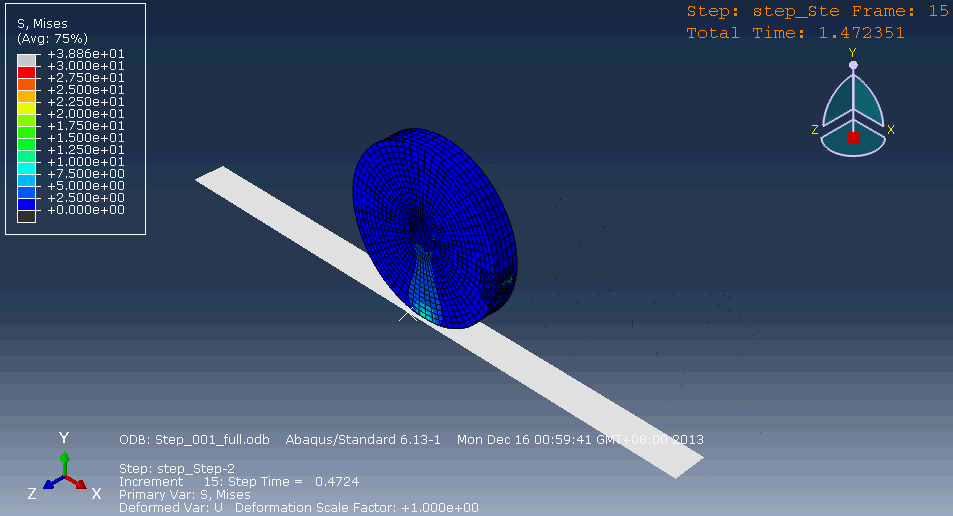Click the orange swatch at +2.500e+01

[x=26, y=84]
